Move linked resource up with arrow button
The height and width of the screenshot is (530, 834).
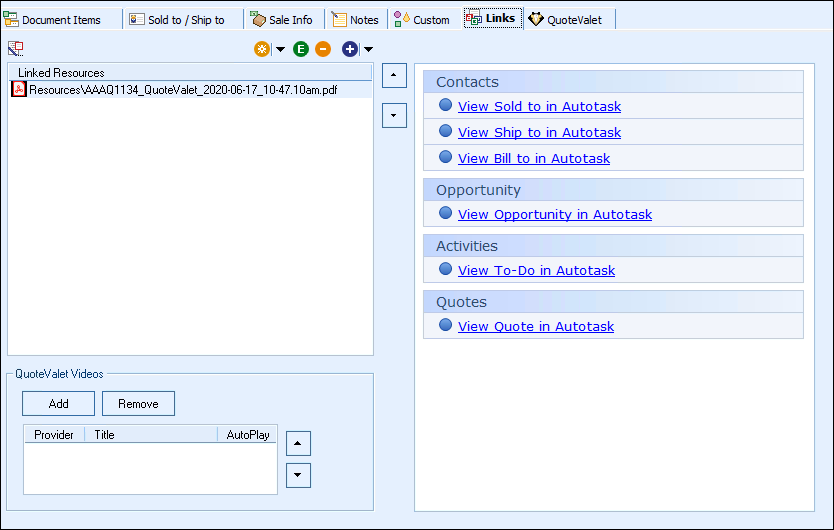pyautogui.click(x=395, y=76)
